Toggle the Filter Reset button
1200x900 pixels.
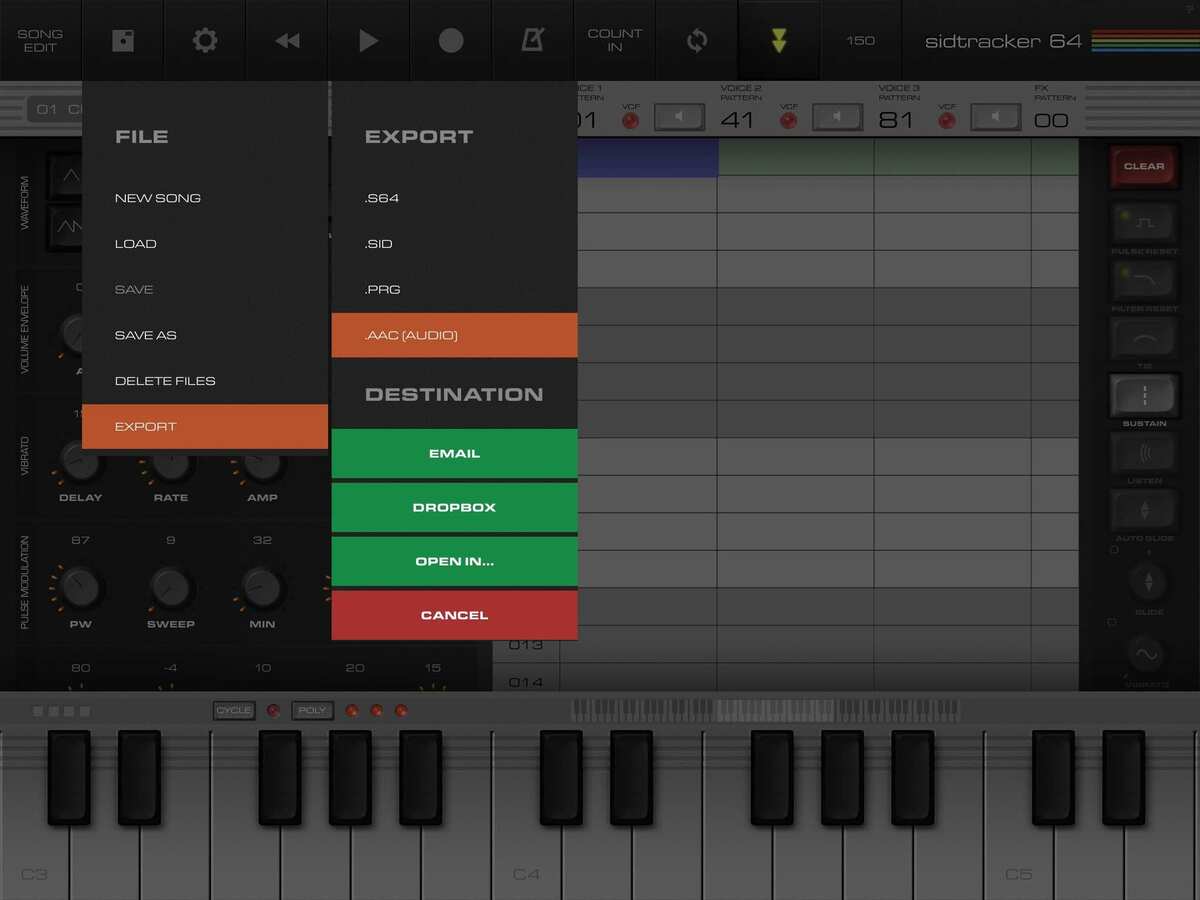(1145, 280)
